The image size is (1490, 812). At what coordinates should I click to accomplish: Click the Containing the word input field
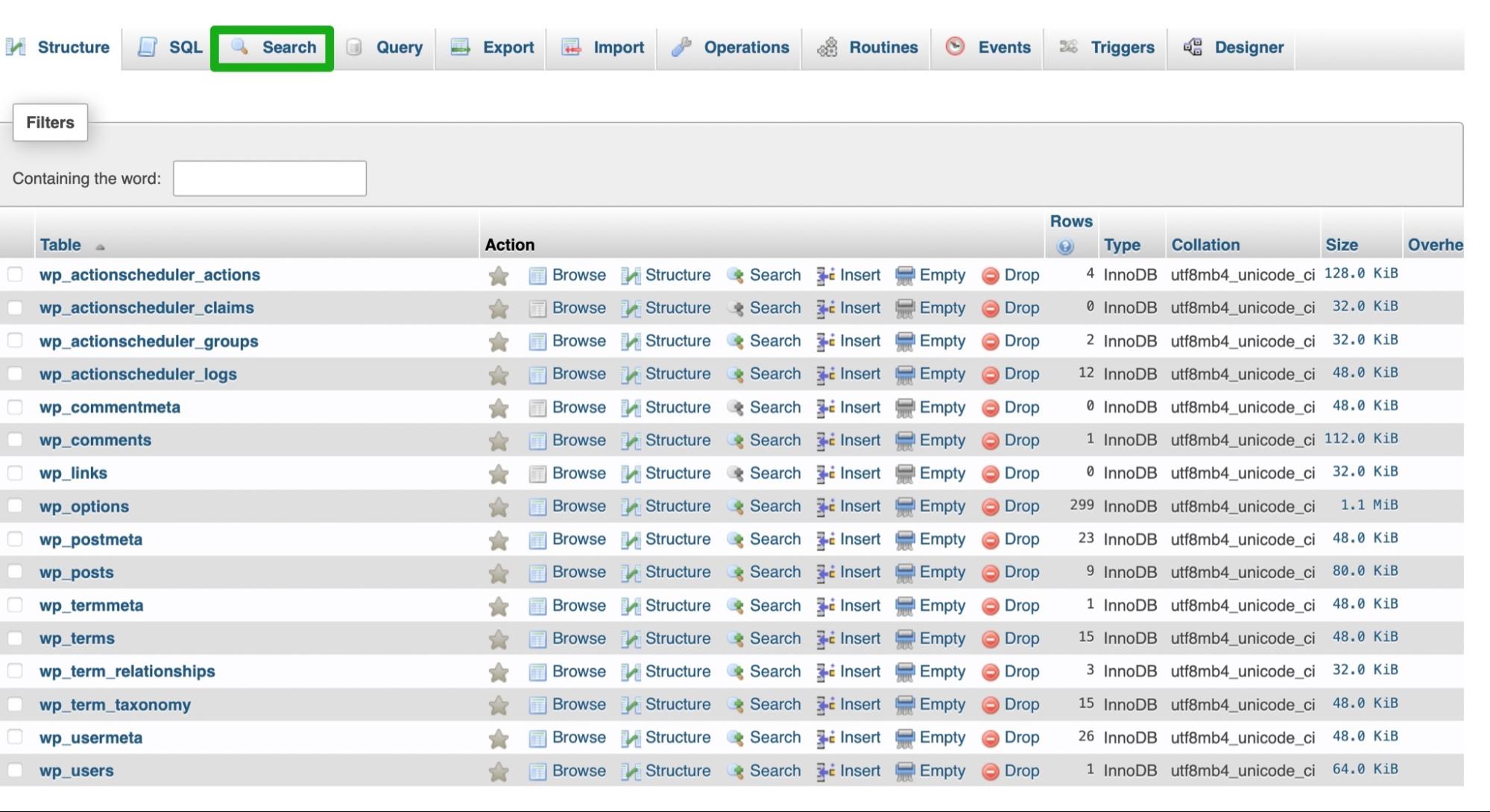click(269, 178)
